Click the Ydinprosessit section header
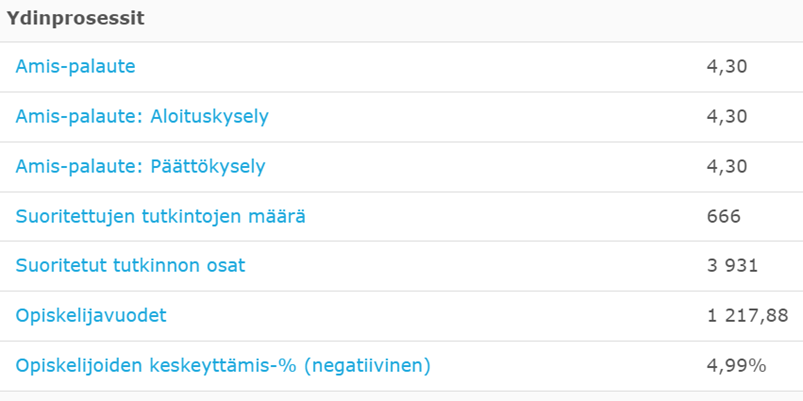This screenshot has width=803, height=401. tap(76, 19)
